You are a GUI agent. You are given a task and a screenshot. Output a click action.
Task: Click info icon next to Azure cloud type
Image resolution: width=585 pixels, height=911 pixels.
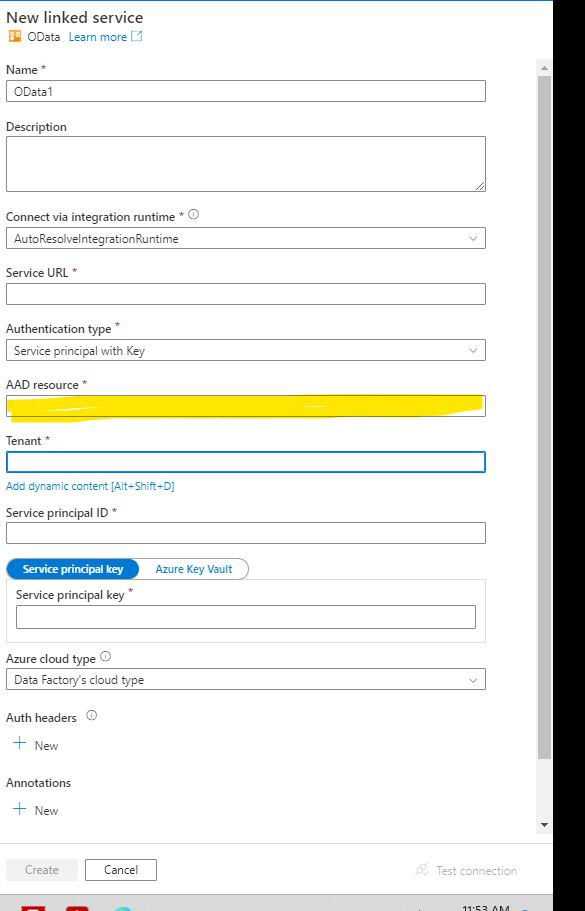click(x=105, y=657)
